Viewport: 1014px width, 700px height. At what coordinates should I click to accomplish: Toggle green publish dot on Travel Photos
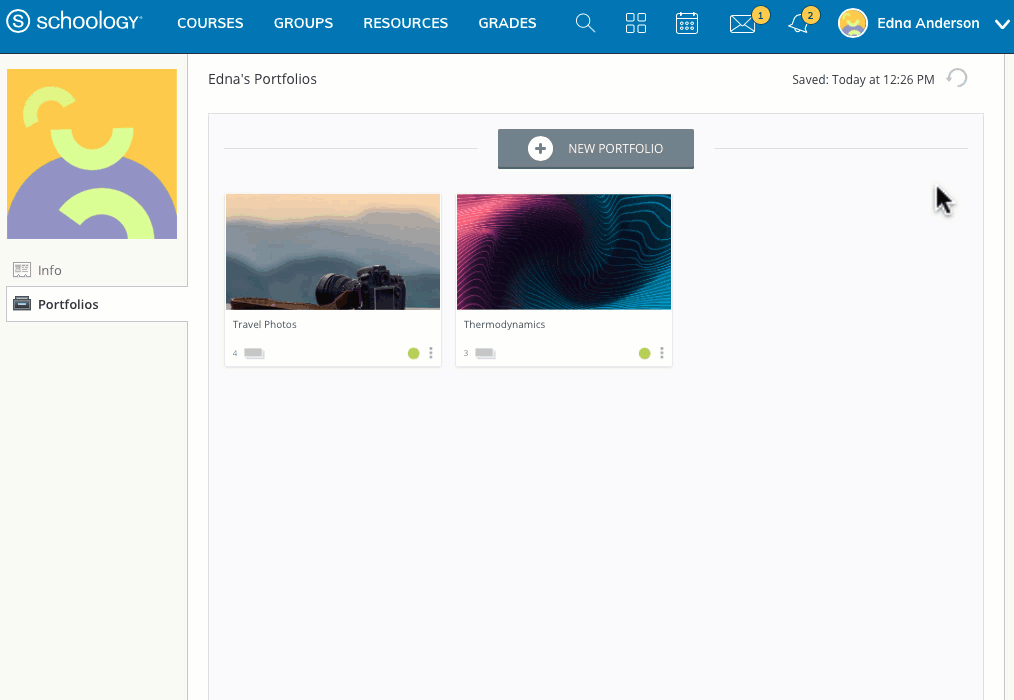(x=413, y=353)
